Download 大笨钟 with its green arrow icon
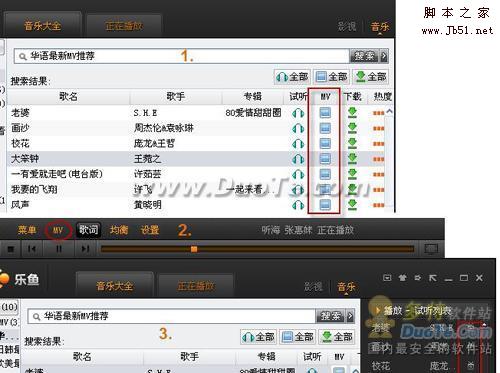The image size is (500, 373). coord(352,159)
